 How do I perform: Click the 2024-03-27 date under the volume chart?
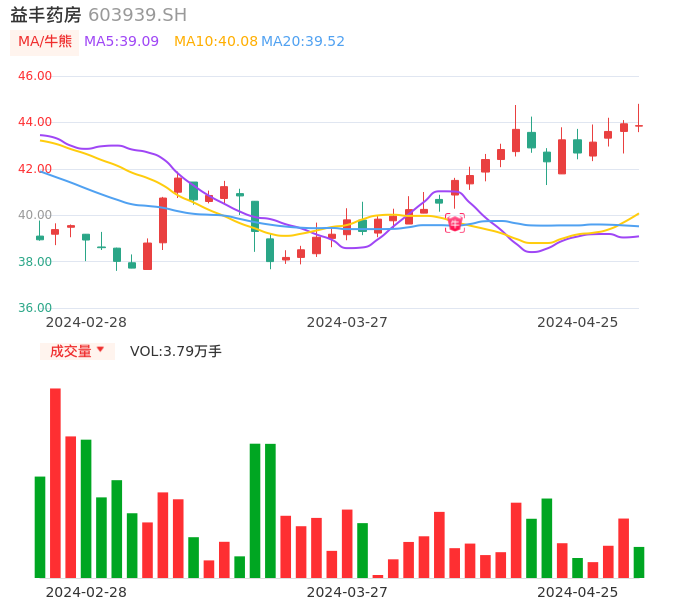click(347, 592)
